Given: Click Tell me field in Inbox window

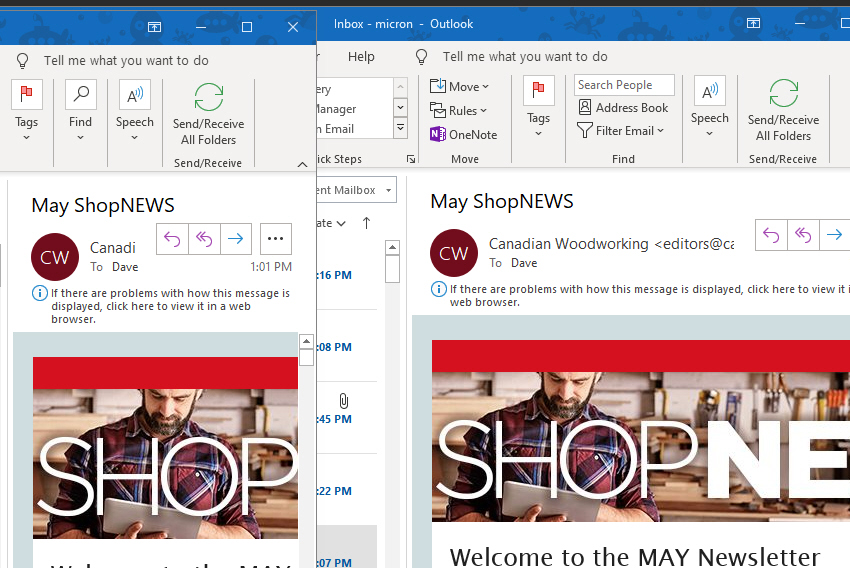Looking at the screenshot, I should (525, 56).
